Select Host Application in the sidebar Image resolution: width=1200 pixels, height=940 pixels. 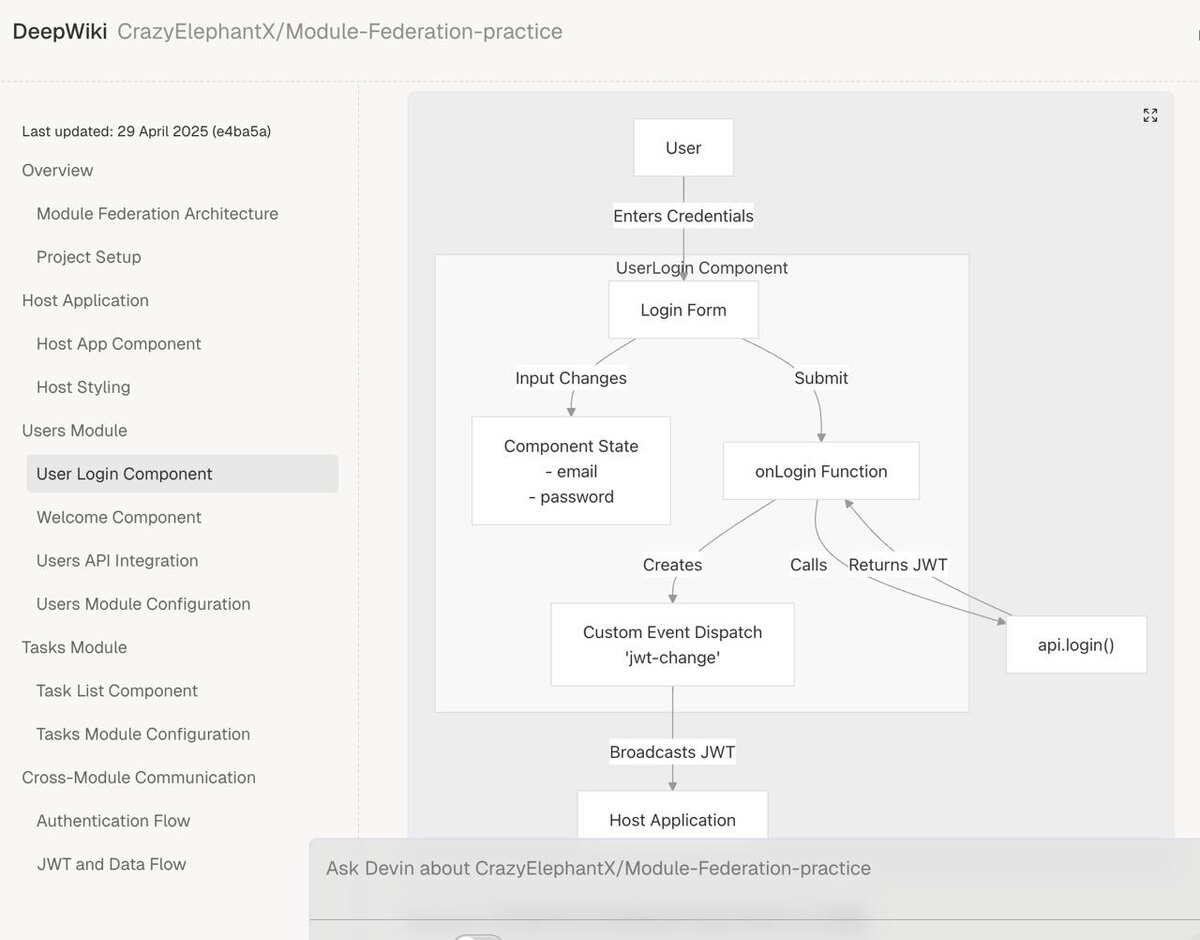(85, 301)
